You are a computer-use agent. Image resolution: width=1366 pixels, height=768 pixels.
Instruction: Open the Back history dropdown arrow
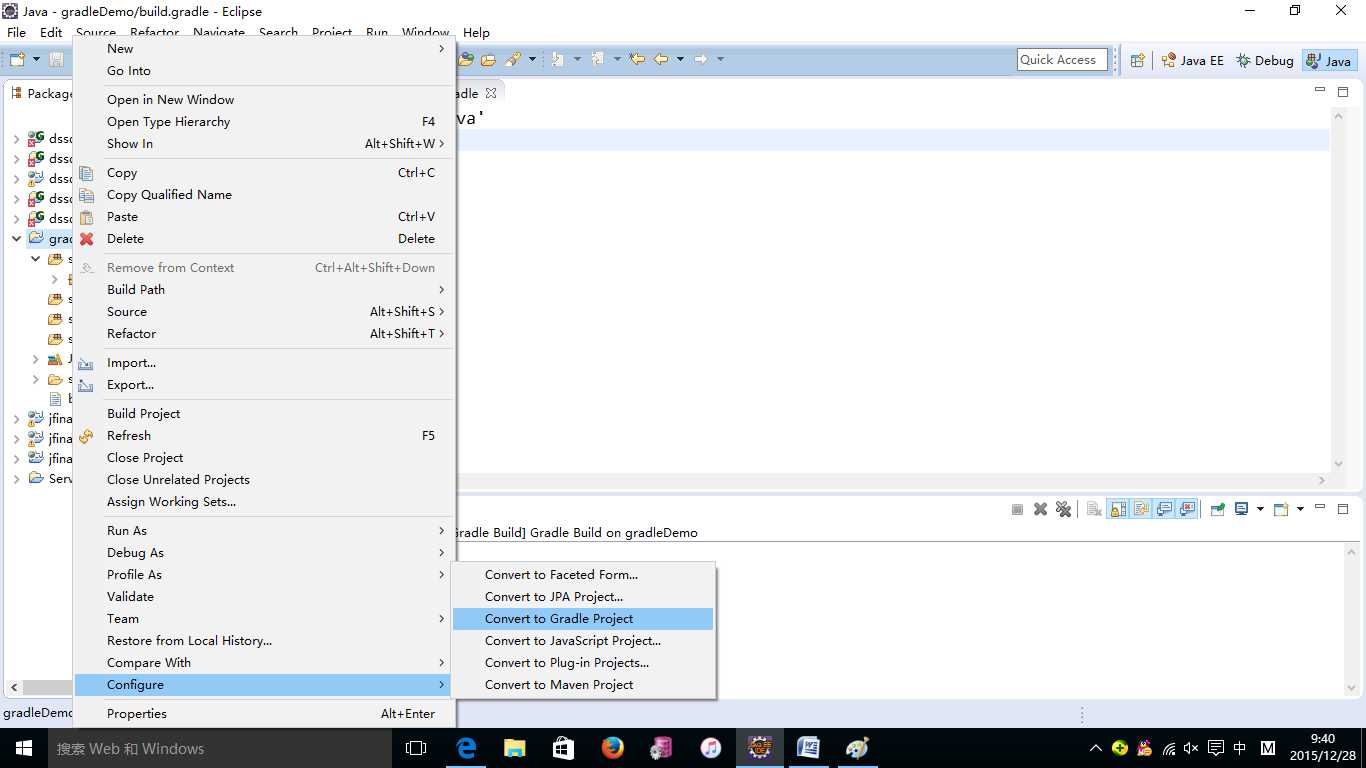tap(680, 60)
